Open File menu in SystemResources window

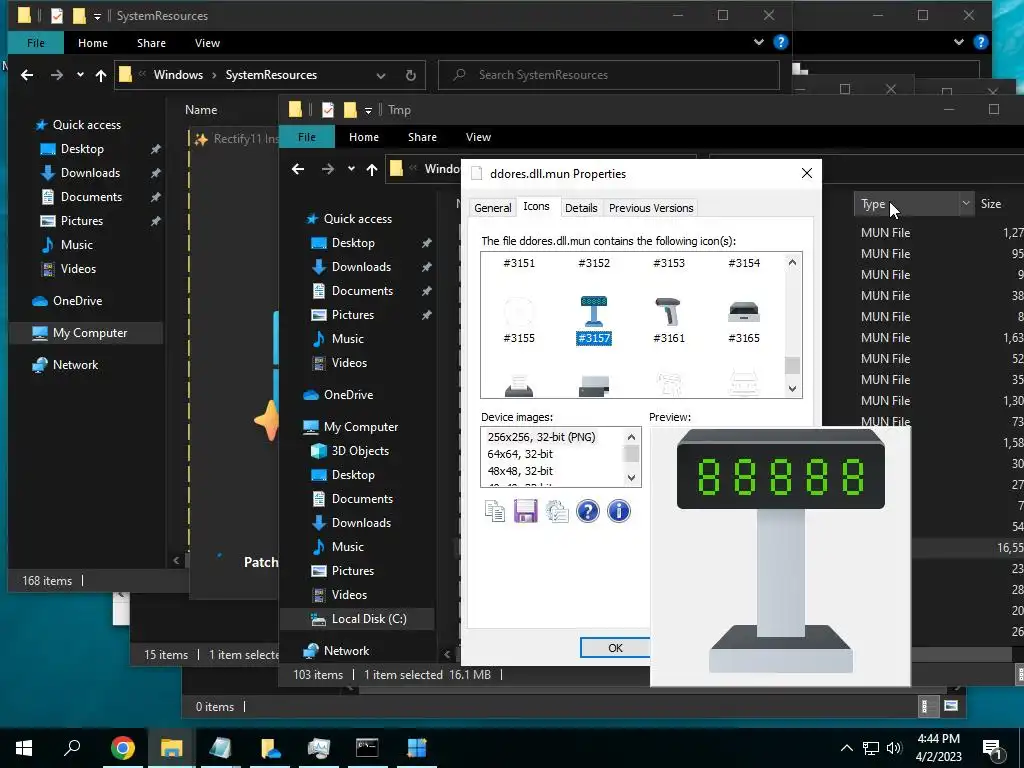(36, 42)
